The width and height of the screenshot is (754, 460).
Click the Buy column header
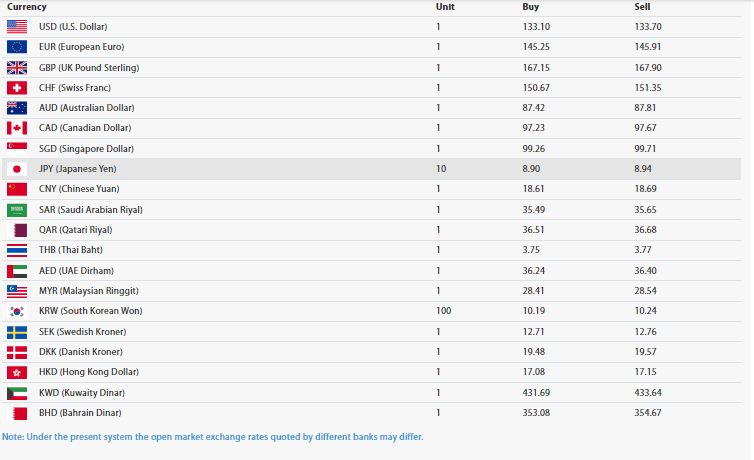click(531, 7)
